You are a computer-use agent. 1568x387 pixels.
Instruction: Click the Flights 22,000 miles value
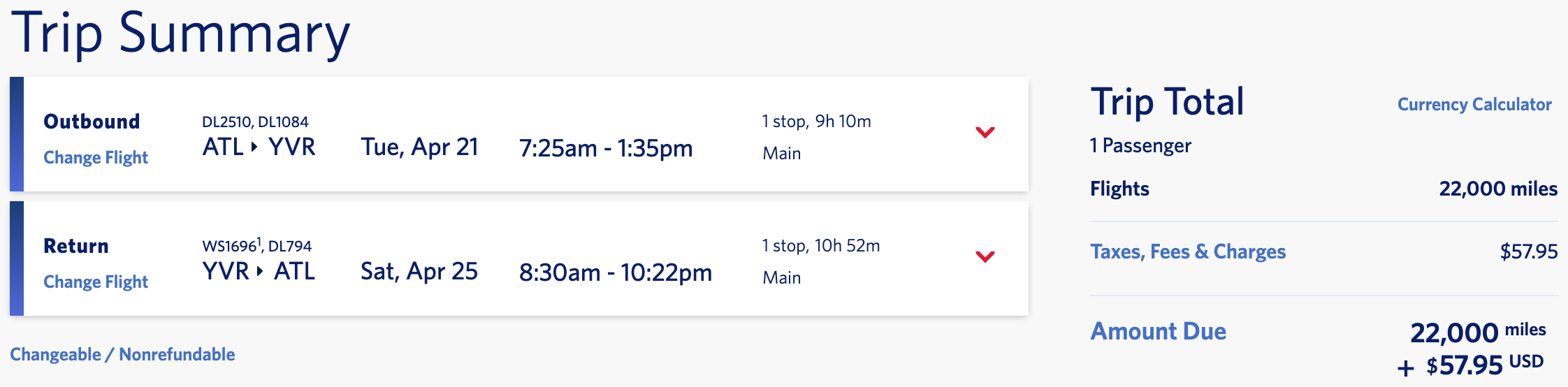(1497, 189)
